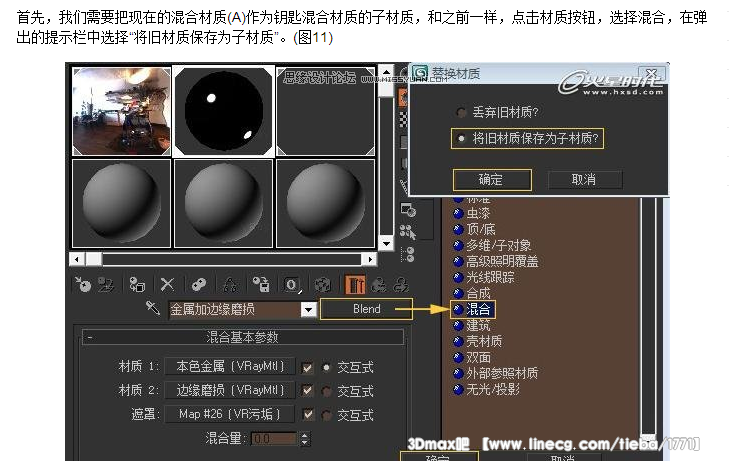729x461 pixels.
Task: Select 交互式 radio for 材质 2
Action: pos(327,391)
